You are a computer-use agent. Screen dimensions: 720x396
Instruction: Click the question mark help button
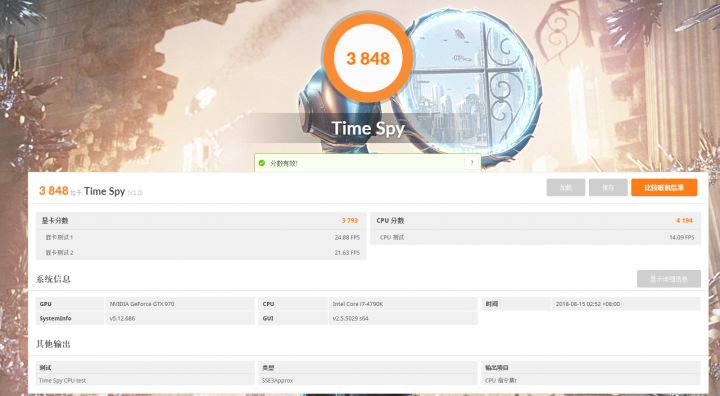pyautogui.click(x=472, y=163)
